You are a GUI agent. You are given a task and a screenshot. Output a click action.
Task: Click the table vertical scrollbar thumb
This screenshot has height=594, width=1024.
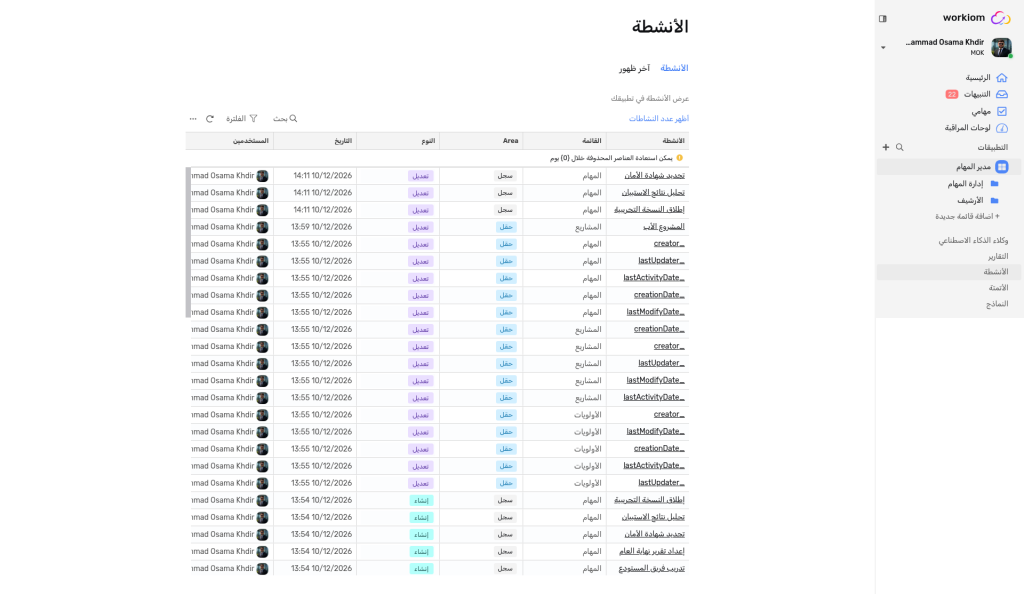click(189, 242)
